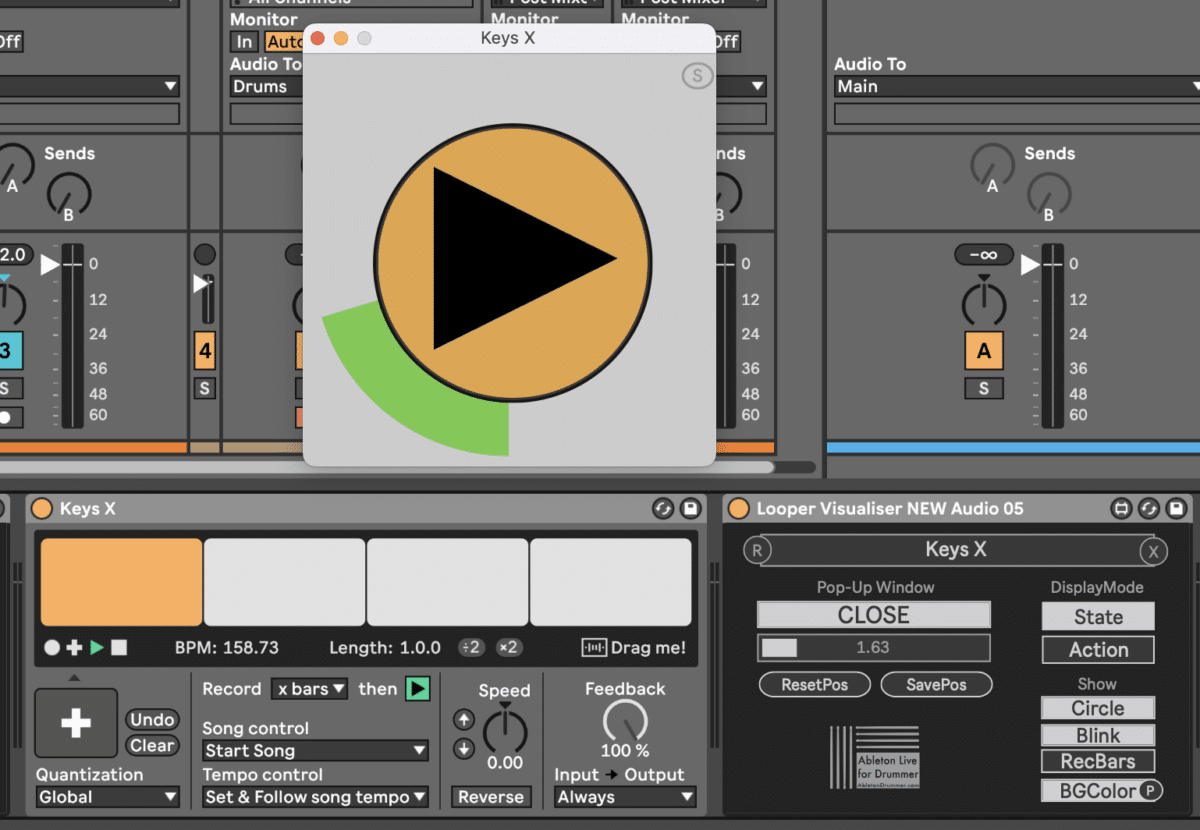Click save preset disk icon on Keys X device
1200x830 pixels.
coord(690,509)
